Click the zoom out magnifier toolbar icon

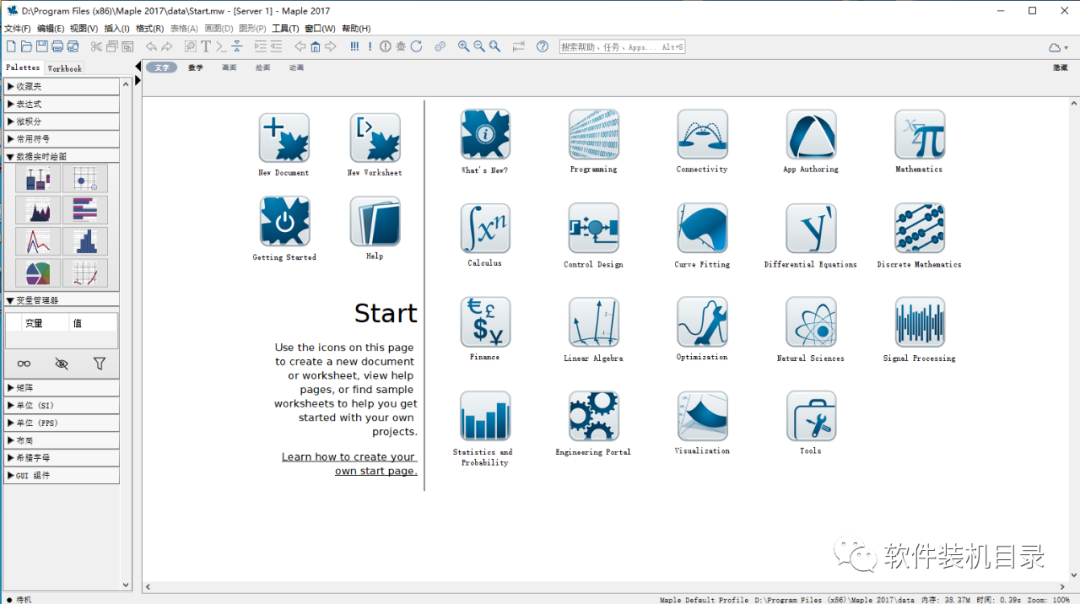(479, 47)
